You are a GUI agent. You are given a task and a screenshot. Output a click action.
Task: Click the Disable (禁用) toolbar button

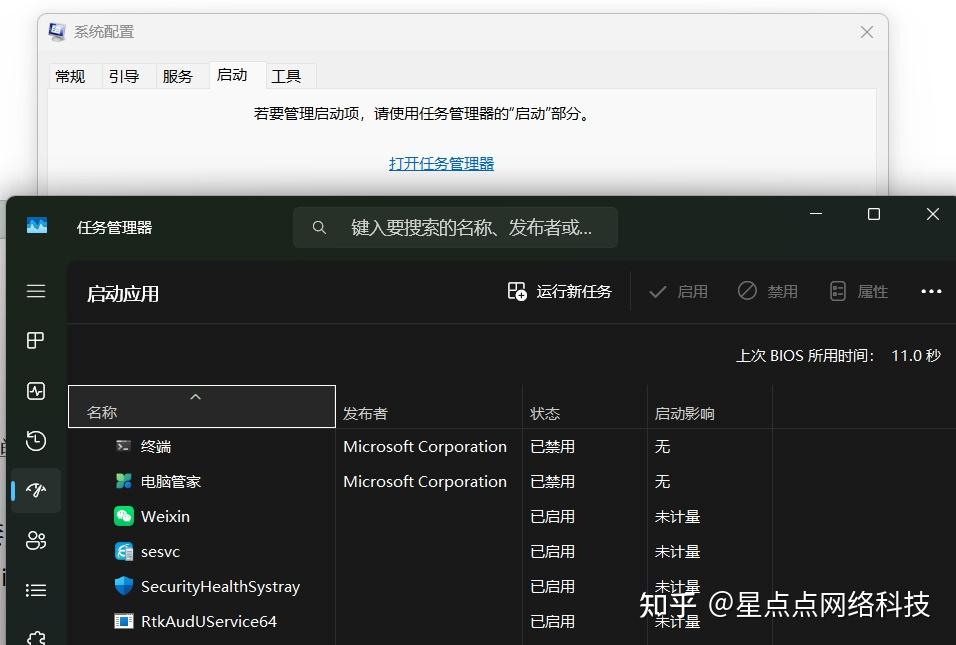(x=768, y=291)
